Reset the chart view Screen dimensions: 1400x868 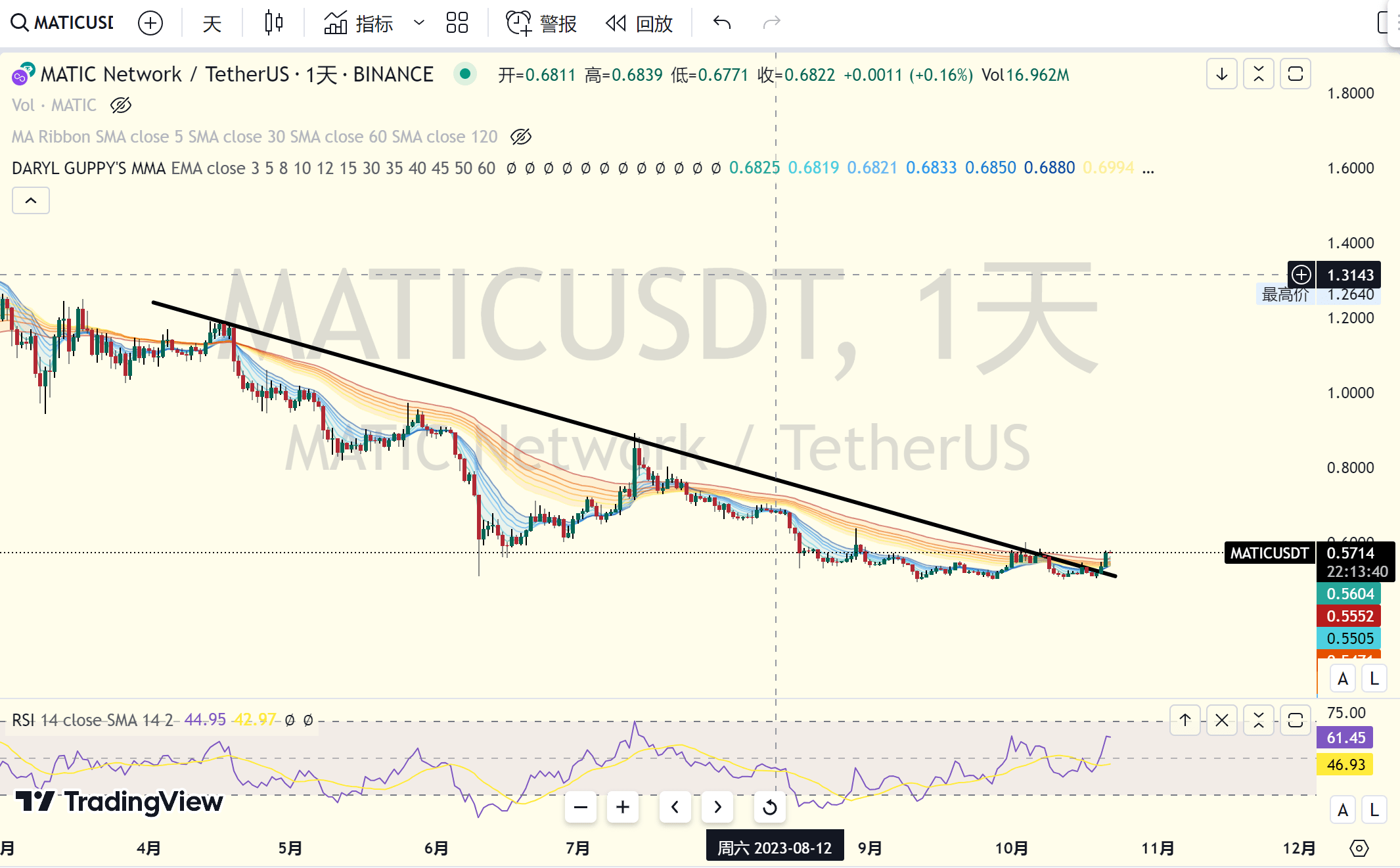pyautogui.click(x=770, y=806)
